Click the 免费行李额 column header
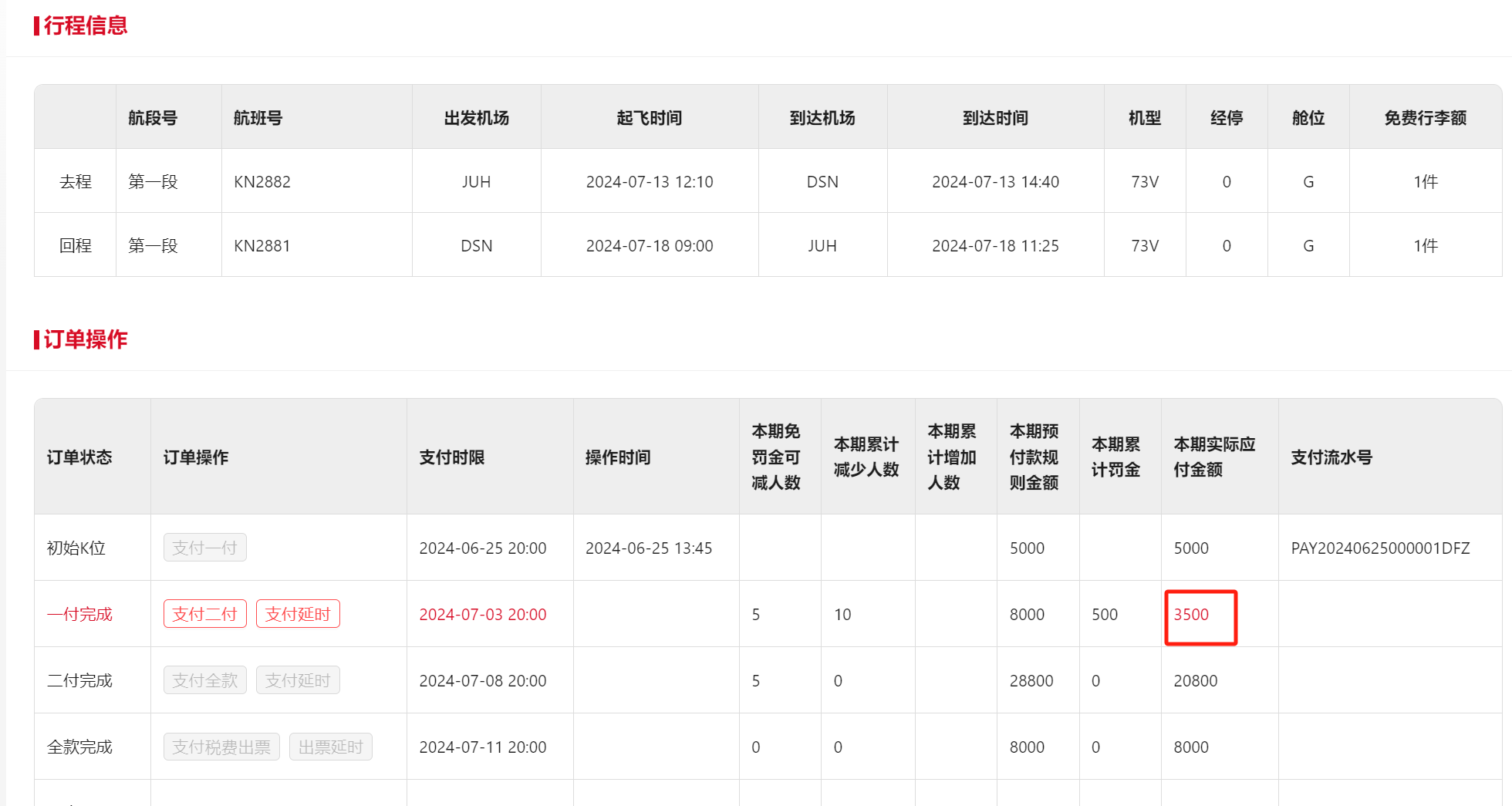The width and height of the screenshot is (1512, 806). 1425,118
